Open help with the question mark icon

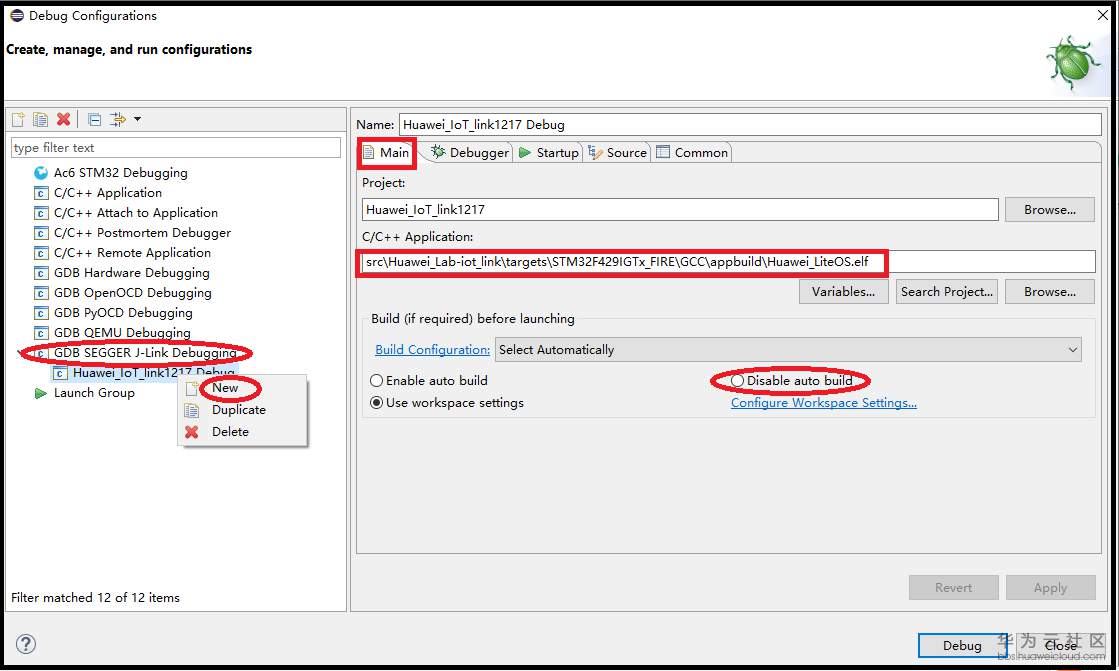coord(26,644)
